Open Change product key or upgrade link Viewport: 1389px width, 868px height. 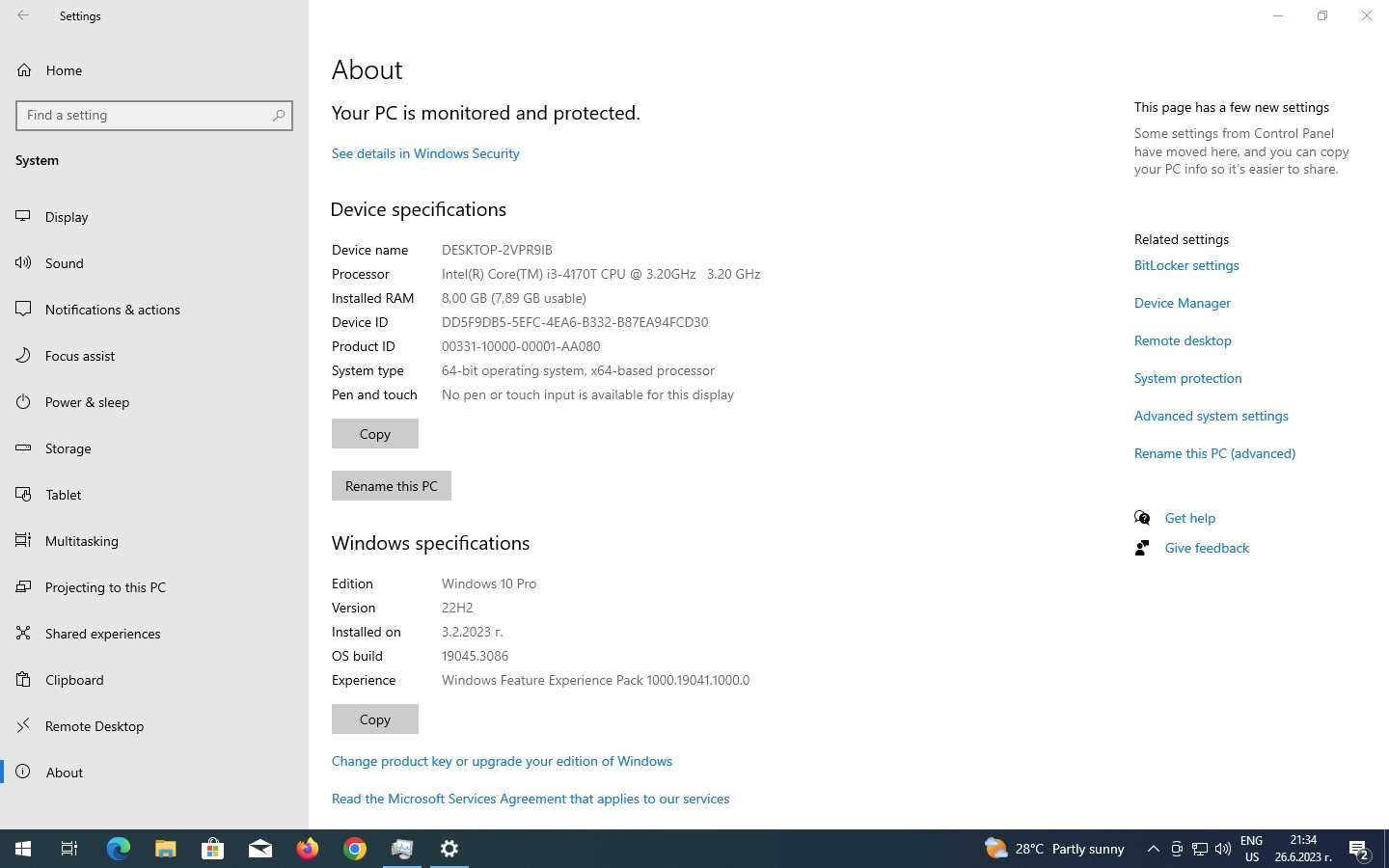[502, 761]
